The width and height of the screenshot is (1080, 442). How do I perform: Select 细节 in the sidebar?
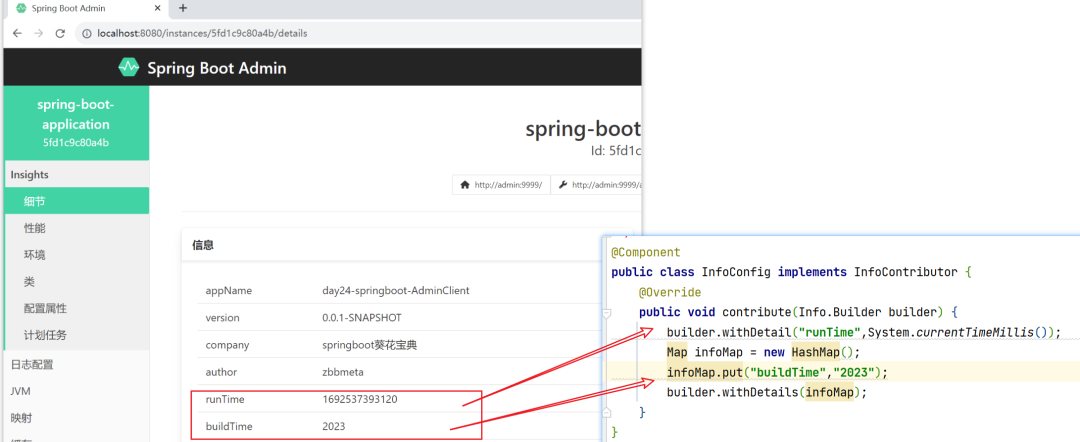coord(76,201)
